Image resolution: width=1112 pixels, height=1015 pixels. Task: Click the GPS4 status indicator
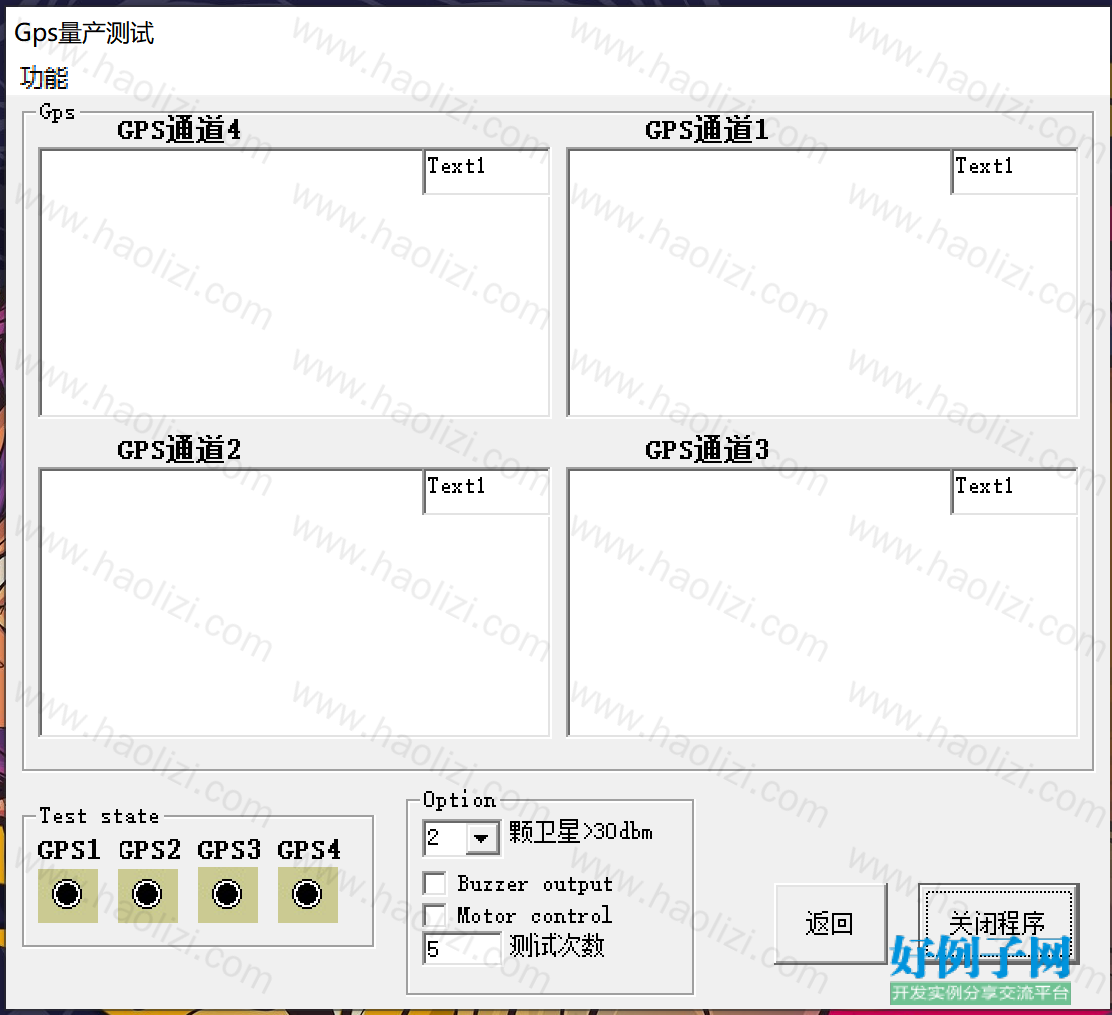(307, 894)
